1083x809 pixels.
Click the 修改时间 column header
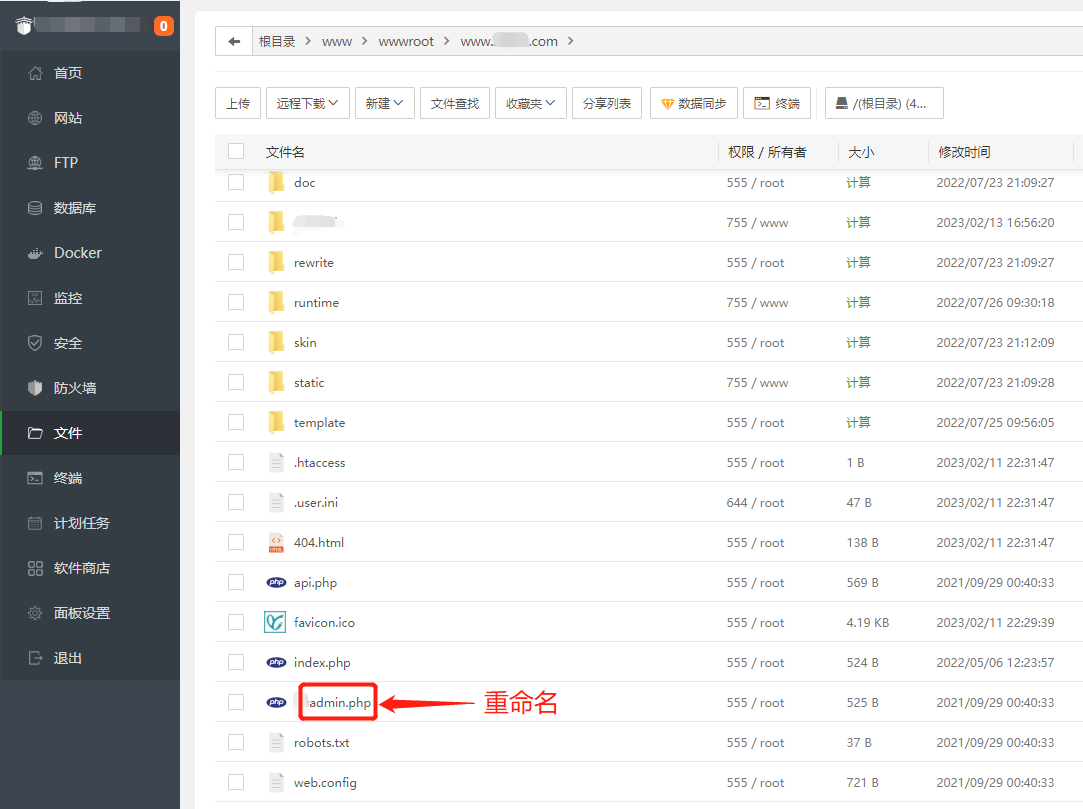coord(964,152)
